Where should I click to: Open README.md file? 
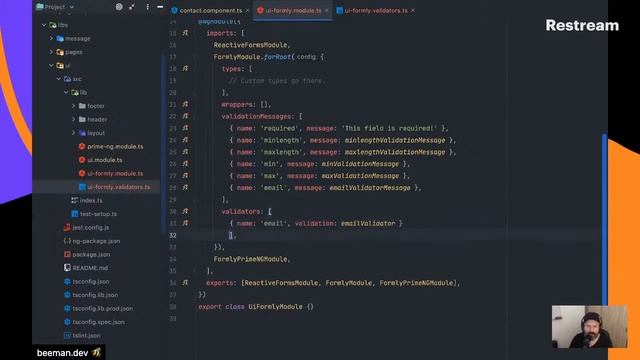point(90,268)
